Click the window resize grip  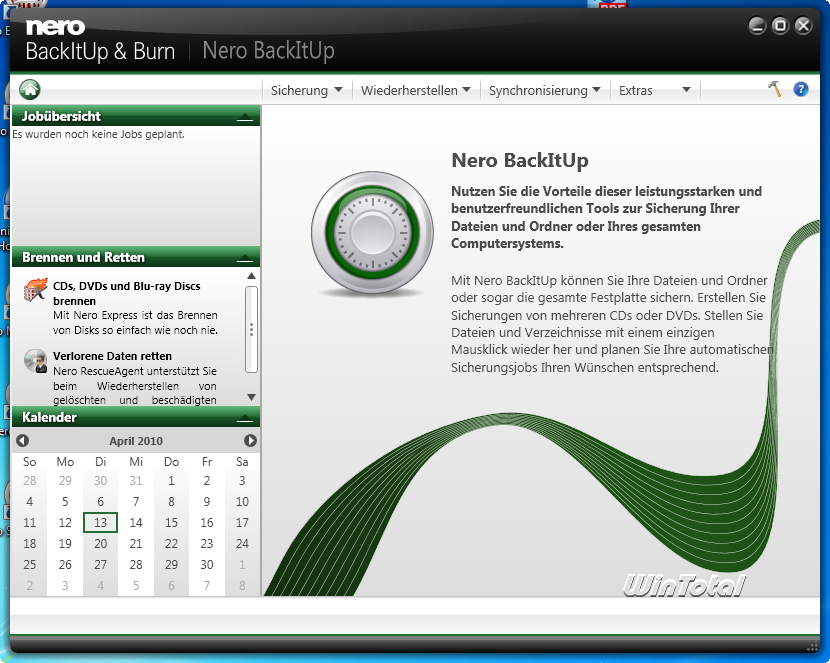[813, 646]
